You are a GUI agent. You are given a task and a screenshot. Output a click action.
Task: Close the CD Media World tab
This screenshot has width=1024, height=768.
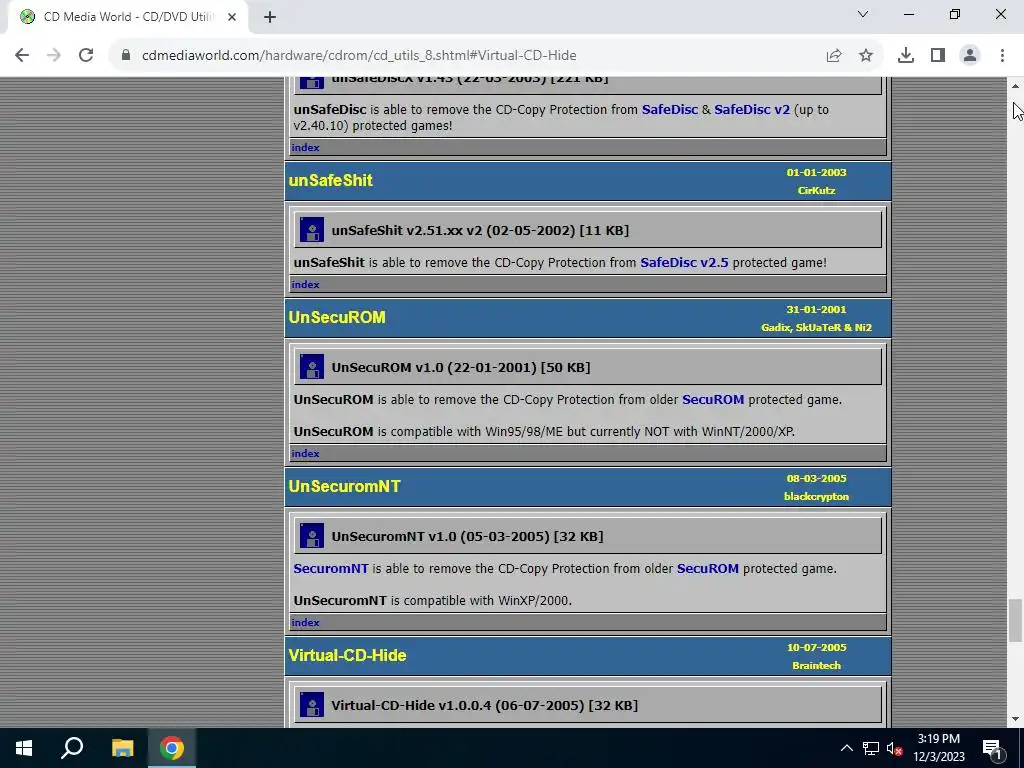[232, 17]
